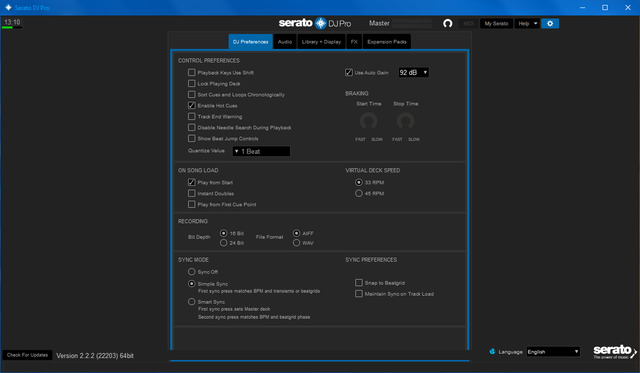Check Maintain Sync on Track Load
This screenshot has width=640, height=373.
pyautogui.click(x=359, y=293)
